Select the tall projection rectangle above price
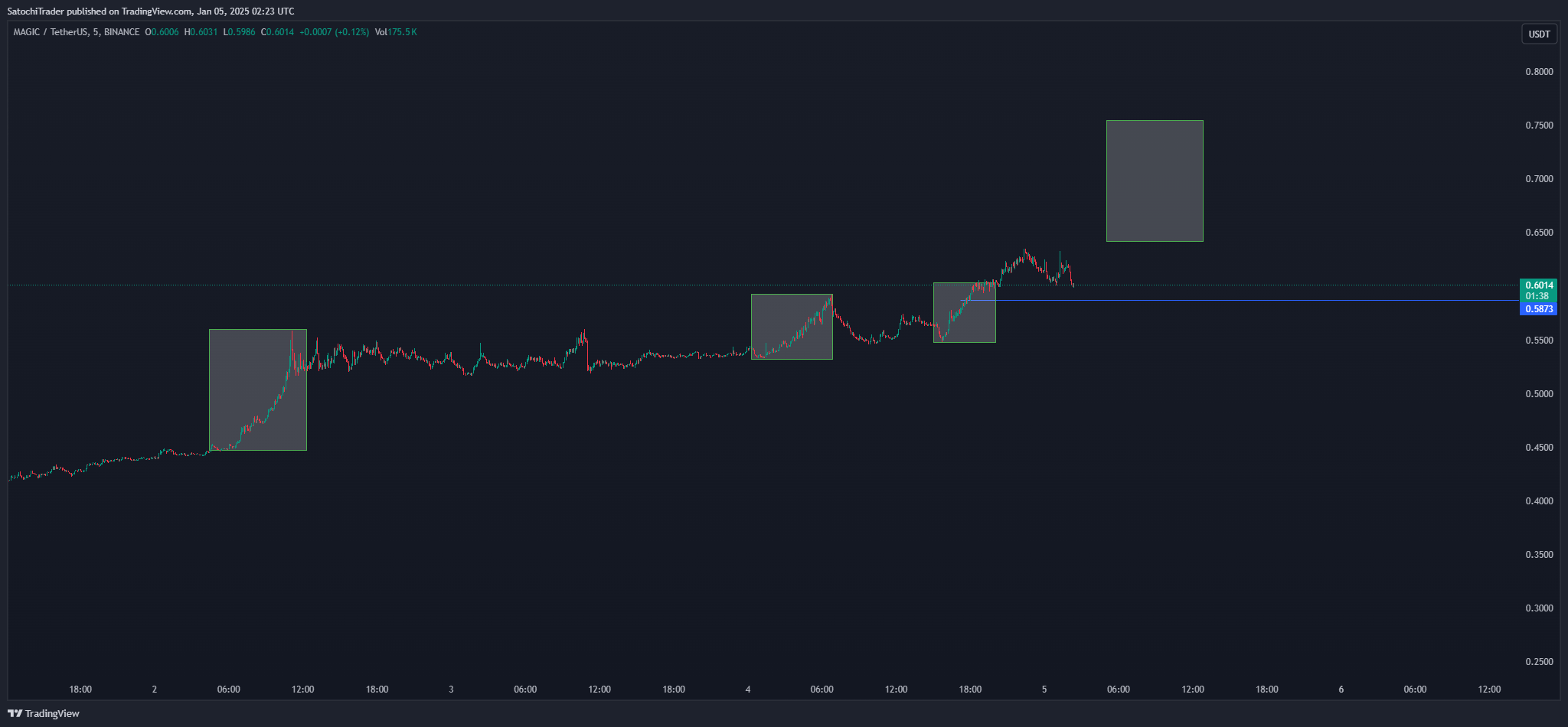Viewport: 1568px width, 727px height. 1155,181
